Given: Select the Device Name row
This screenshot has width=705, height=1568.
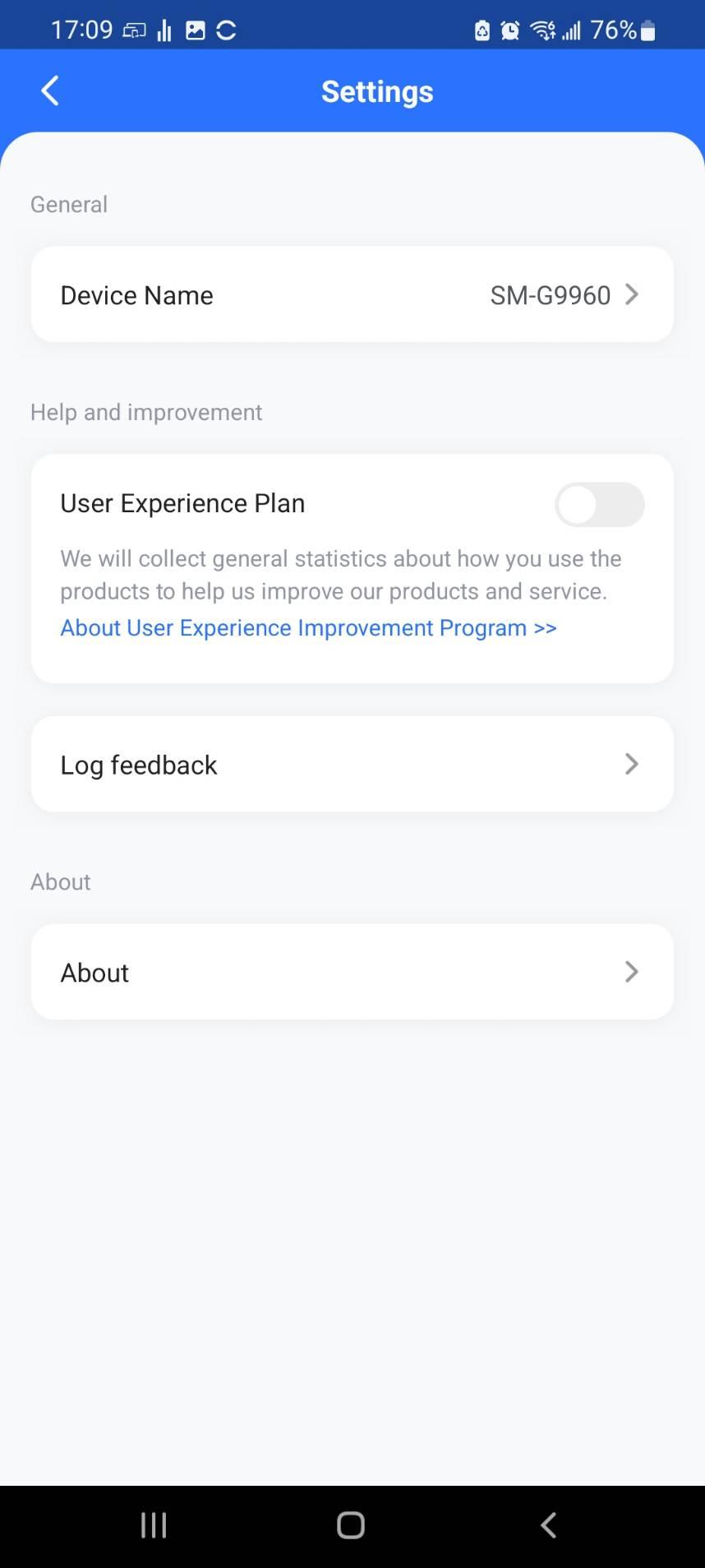Looking at the screenshot, I should coord(352,294).
